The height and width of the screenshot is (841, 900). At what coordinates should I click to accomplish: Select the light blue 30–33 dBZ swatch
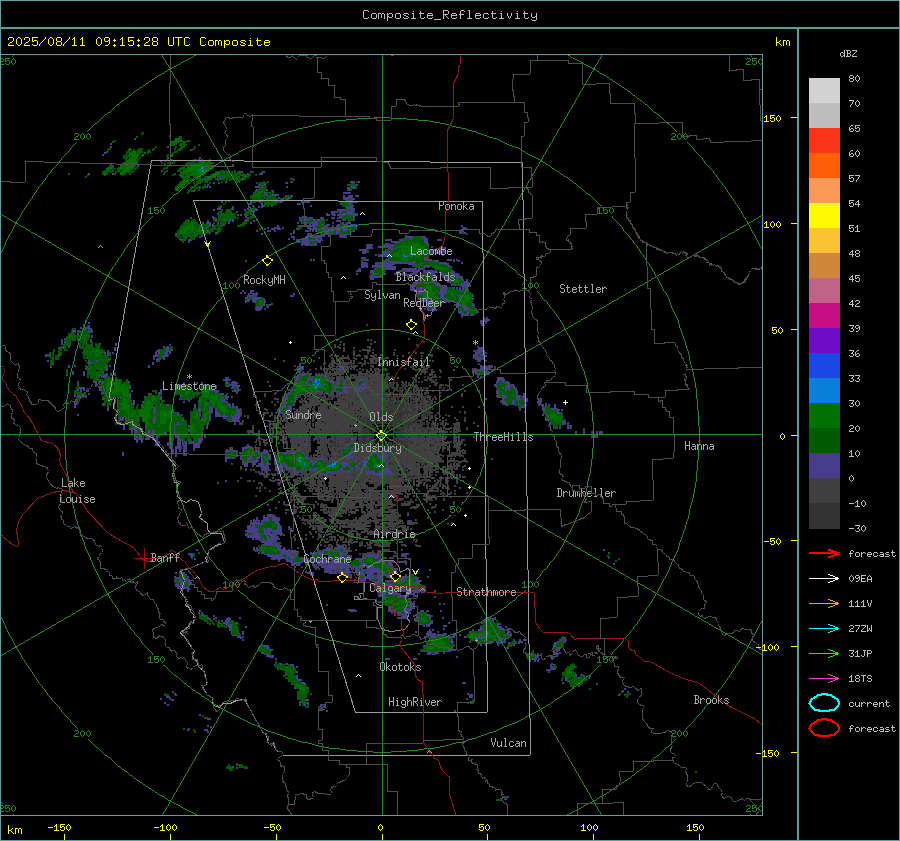pos(824,390)
